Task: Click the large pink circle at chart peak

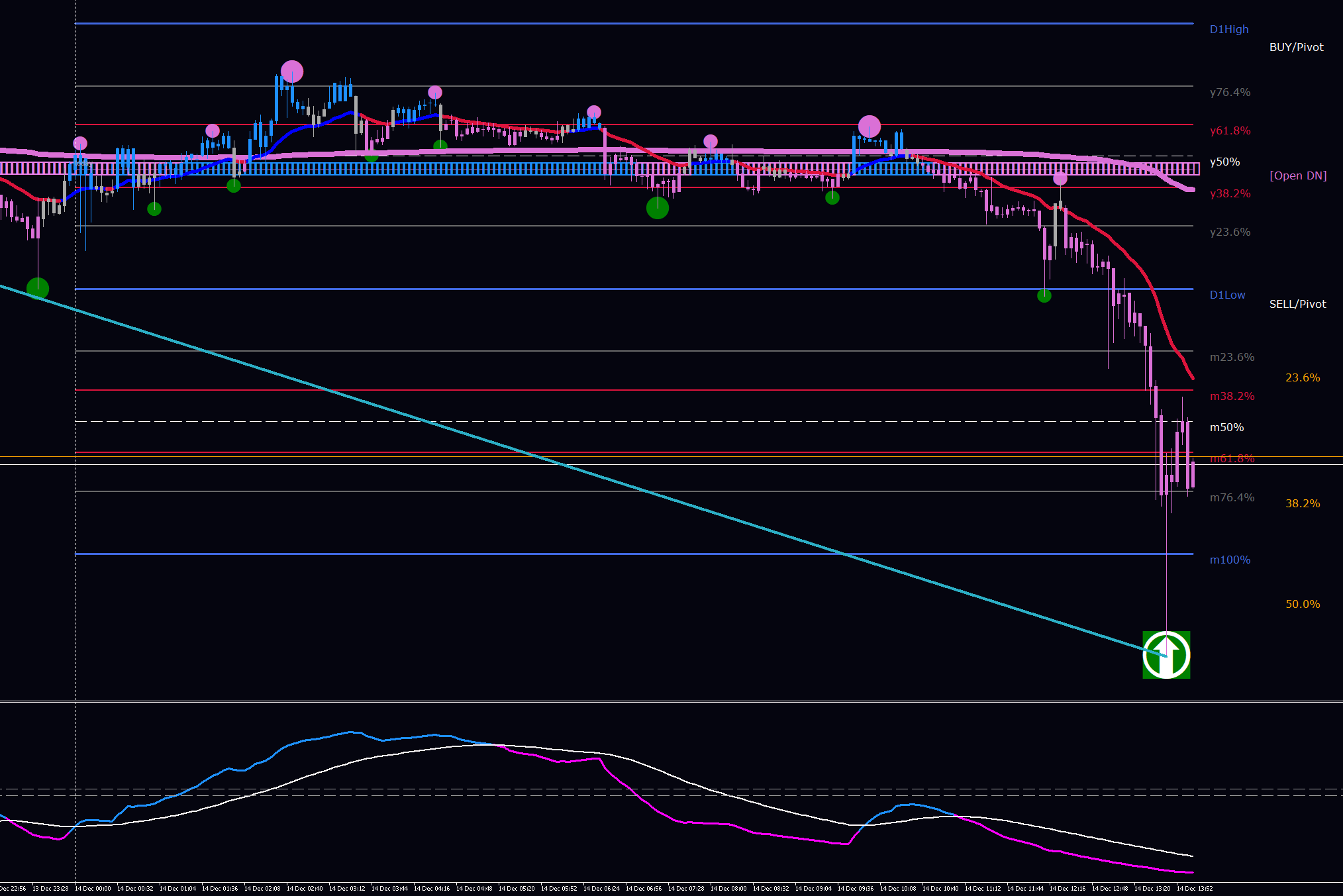Action: [x=292, y=72]
